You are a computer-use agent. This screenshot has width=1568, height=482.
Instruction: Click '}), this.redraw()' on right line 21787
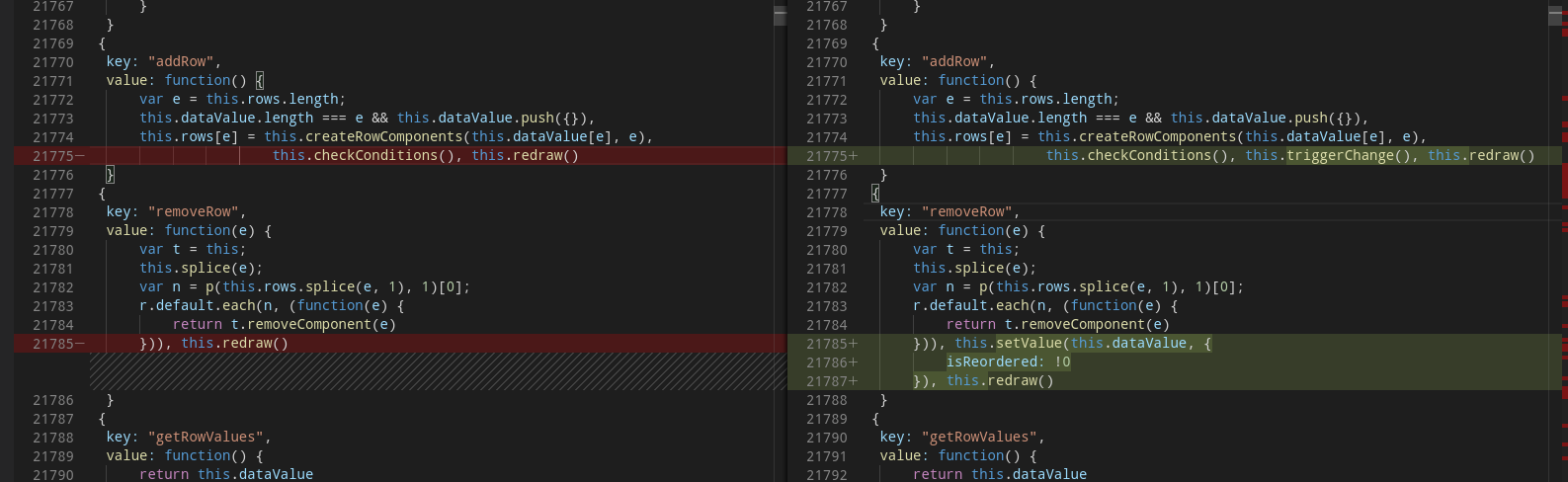(x=983, y=380)
